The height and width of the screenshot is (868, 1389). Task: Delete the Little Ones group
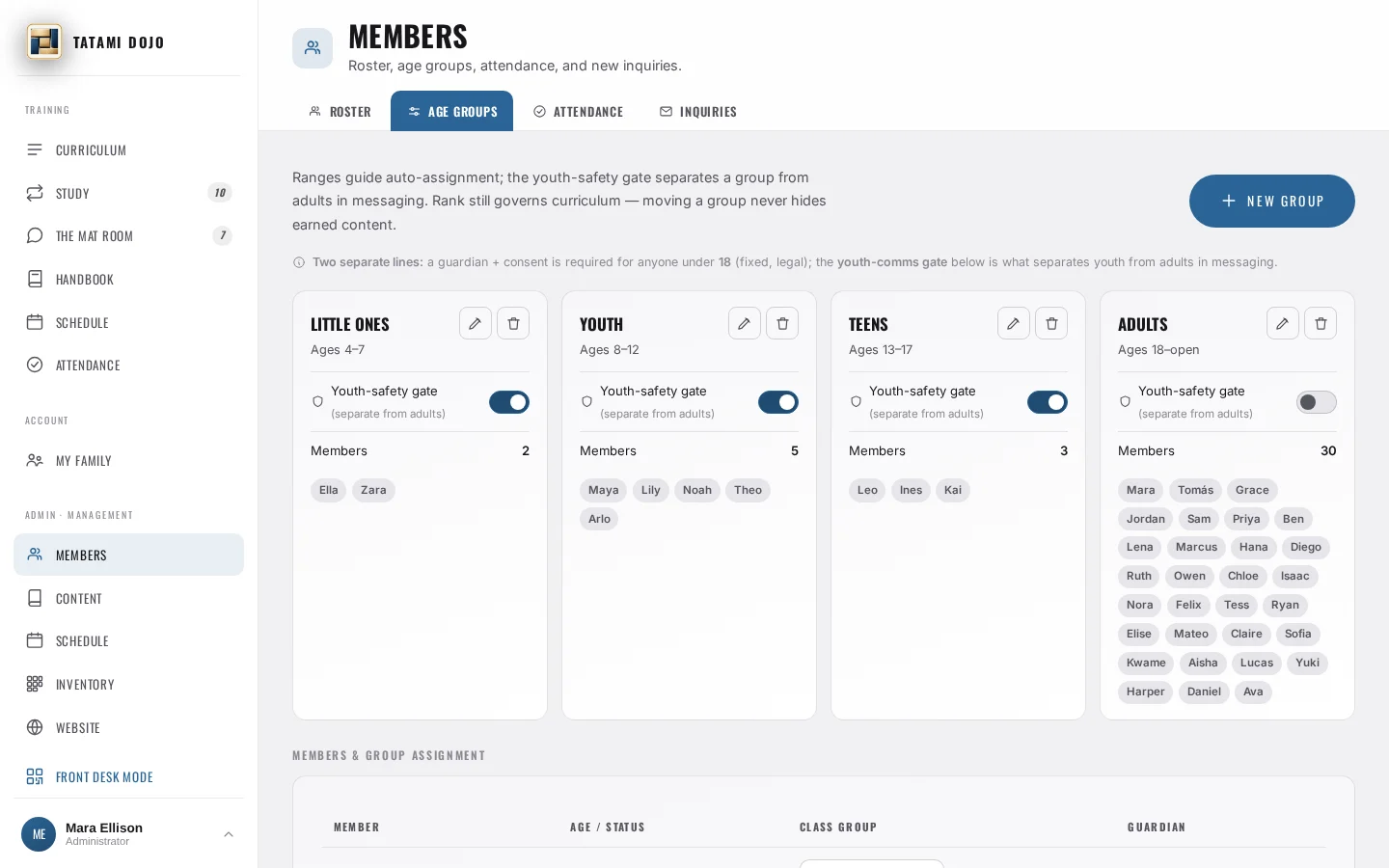coord(513,323)
